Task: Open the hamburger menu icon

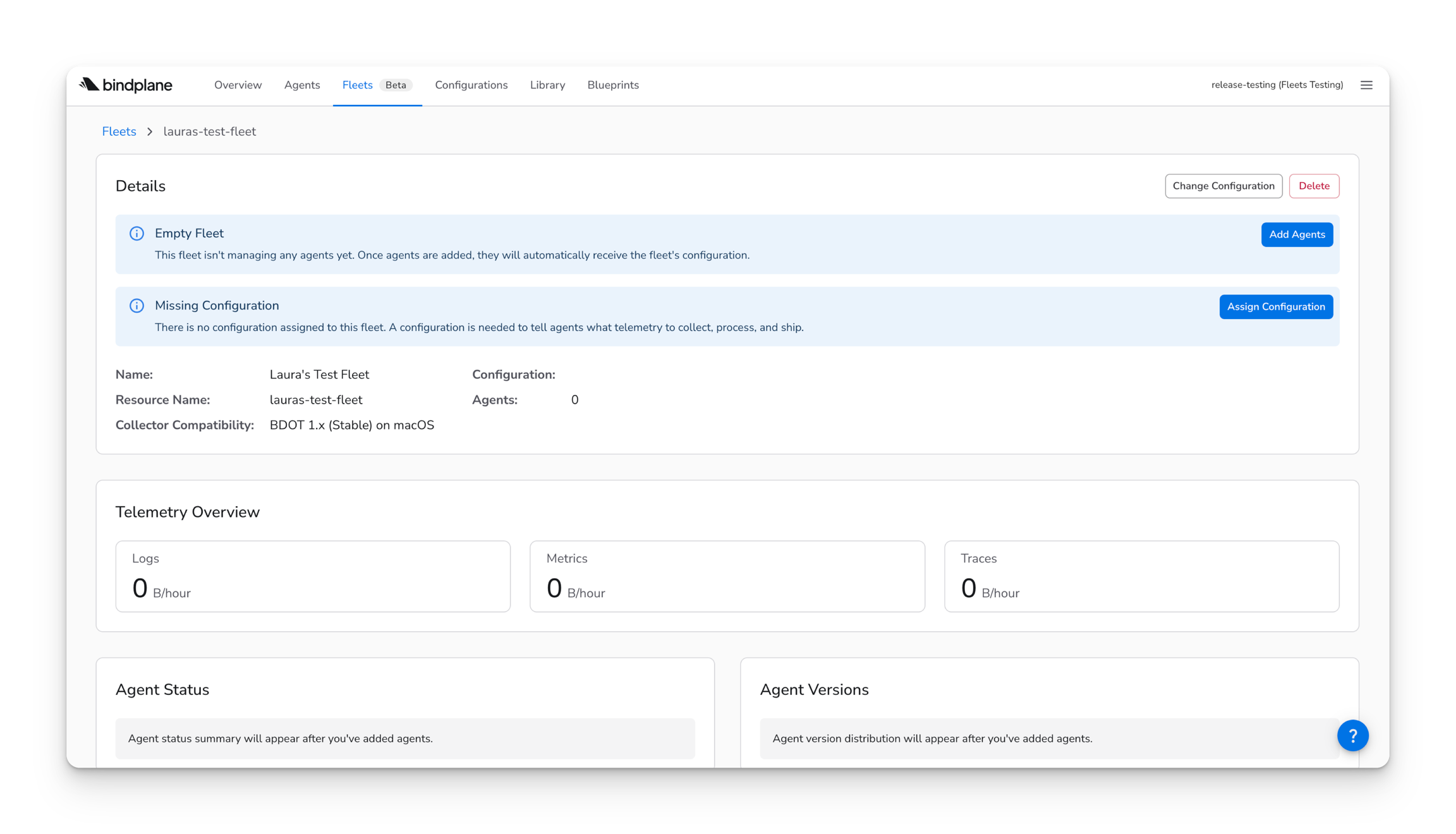Action: (1366, 85)
